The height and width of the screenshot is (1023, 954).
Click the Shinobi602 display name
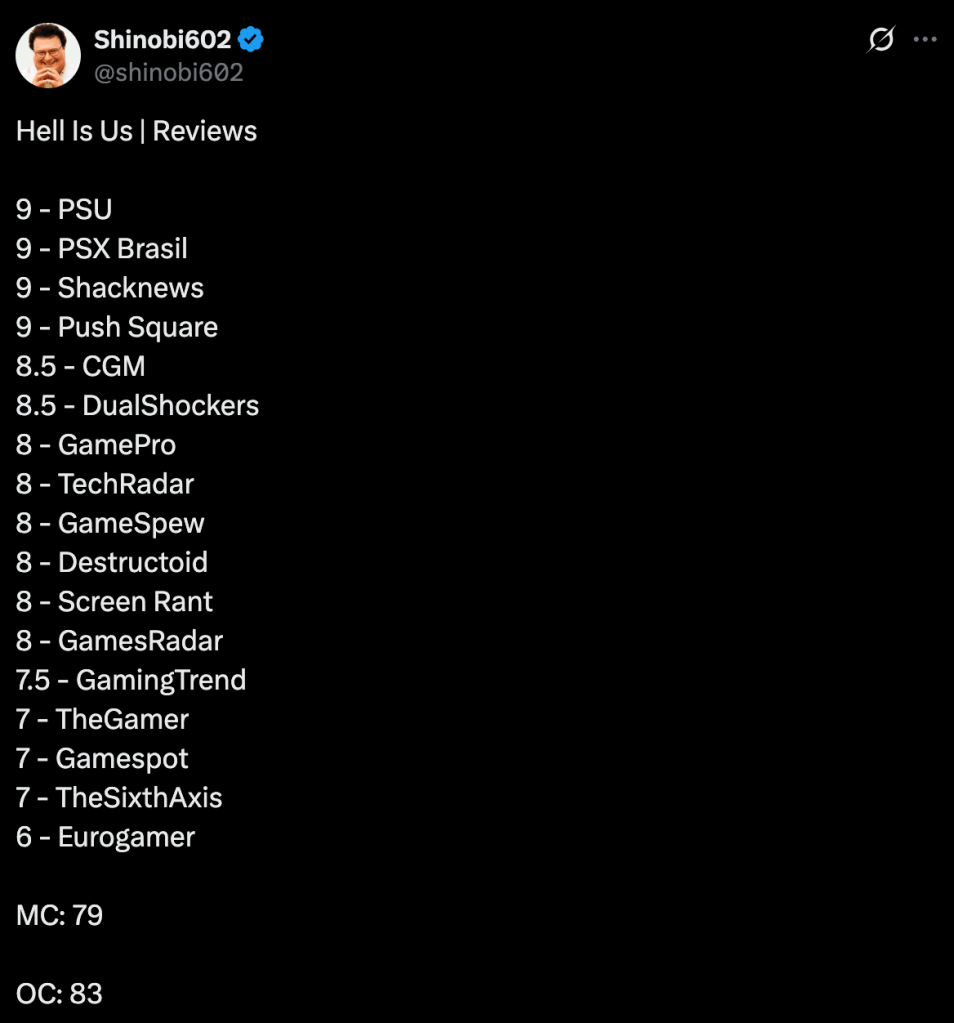(162, 40)
